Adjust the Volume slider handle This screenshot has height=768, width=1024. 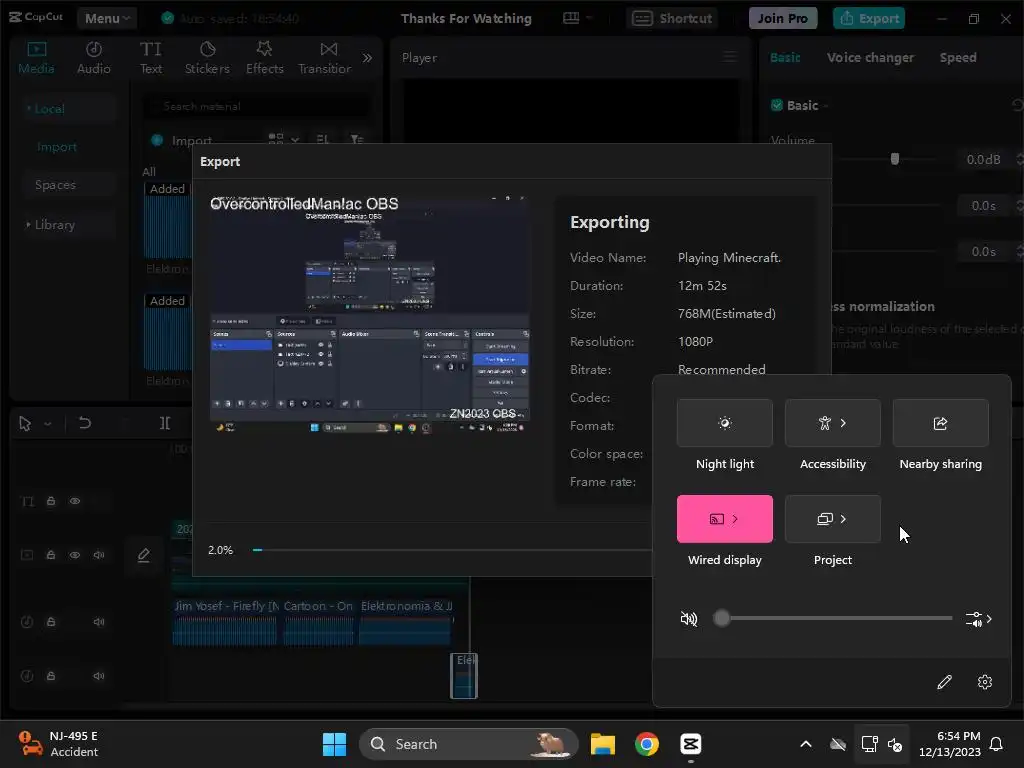(895, 159)
